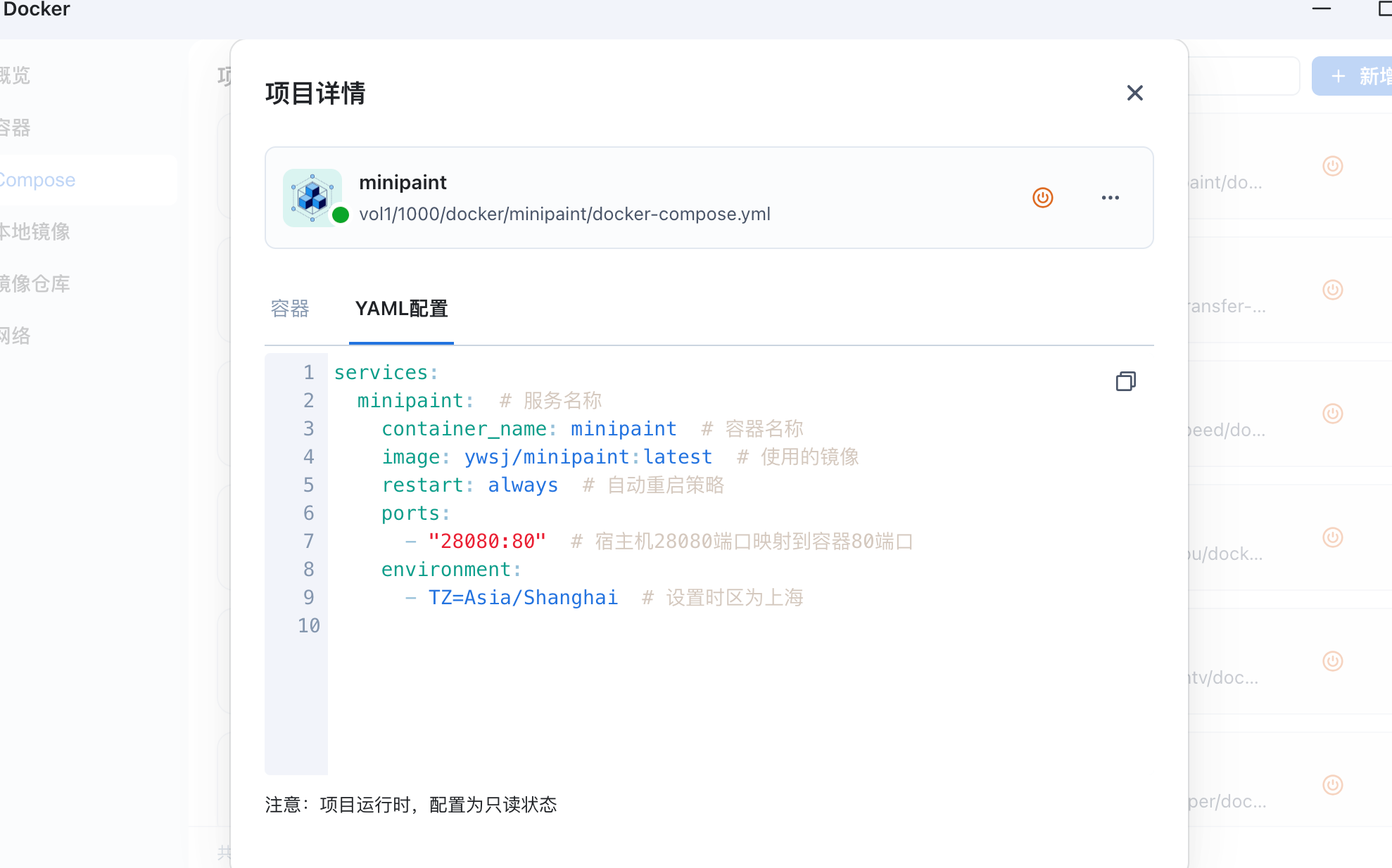Open 容器 in the left sidebar
This screenshot has width=1392, height=868.
15,128
